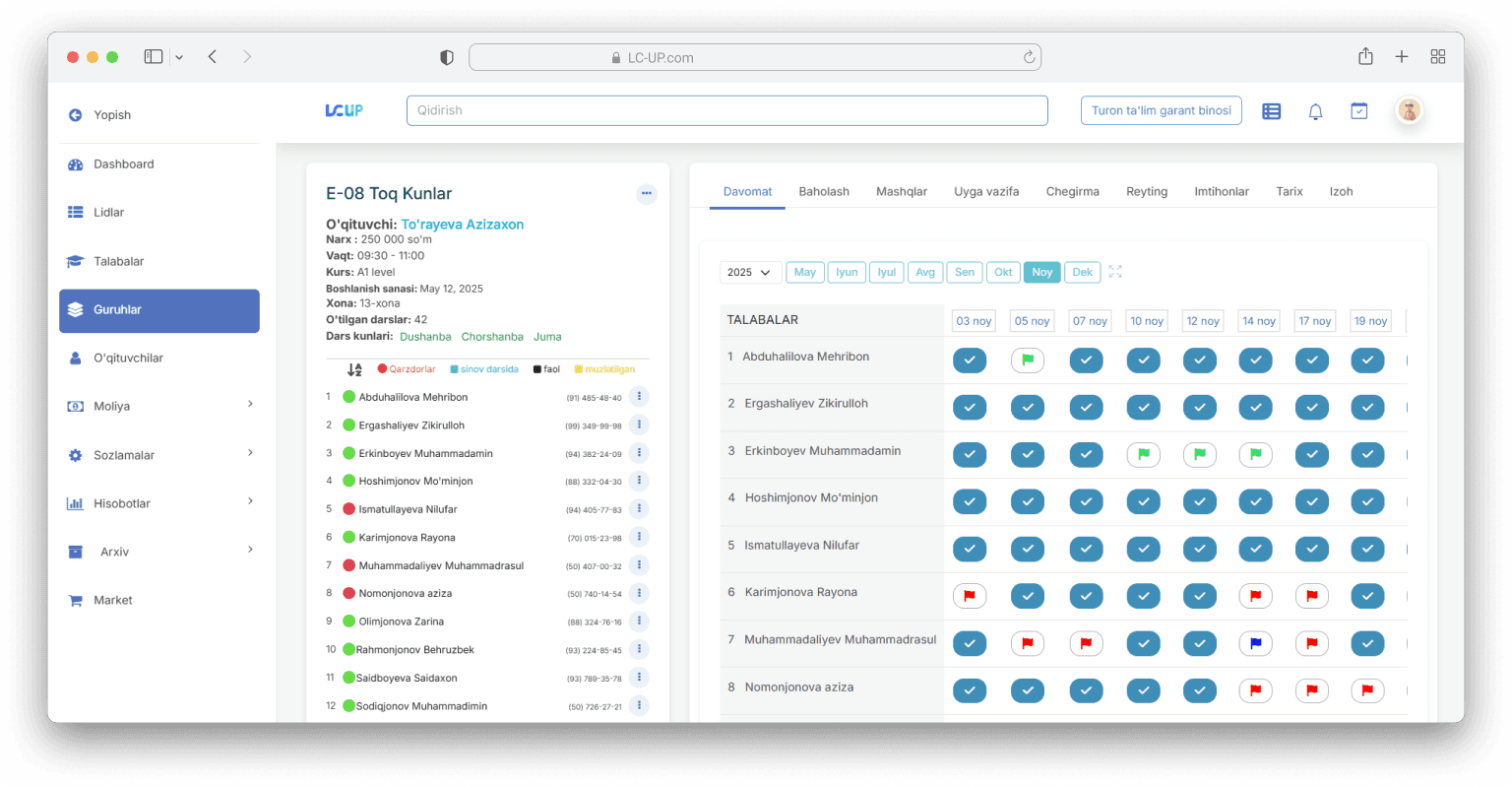Viewport: 1512px width, 786px height.
Task: Open the Imtihonlar tab
Action: 1222,191
